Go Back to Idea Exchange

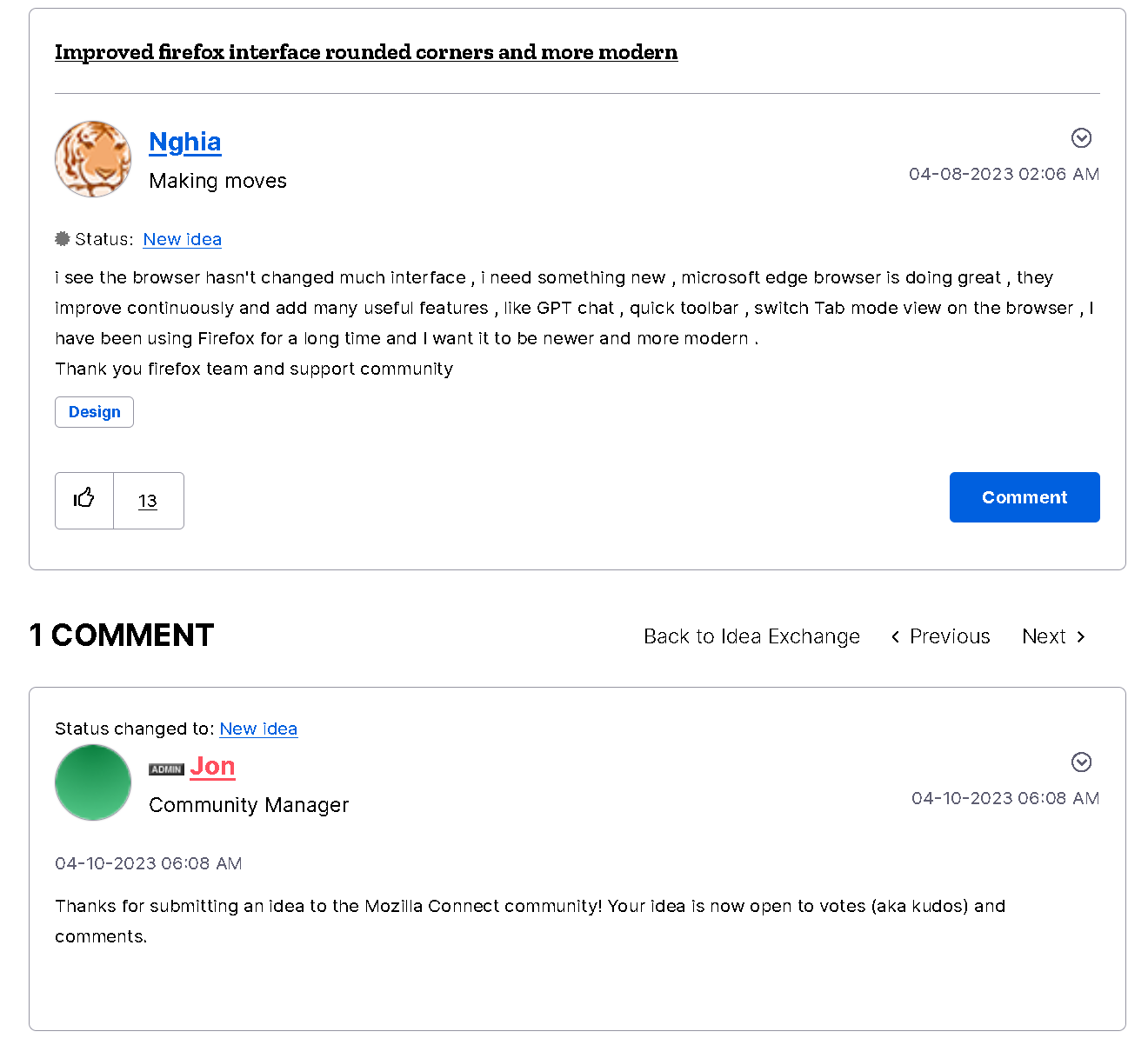[x=751, y=636]
